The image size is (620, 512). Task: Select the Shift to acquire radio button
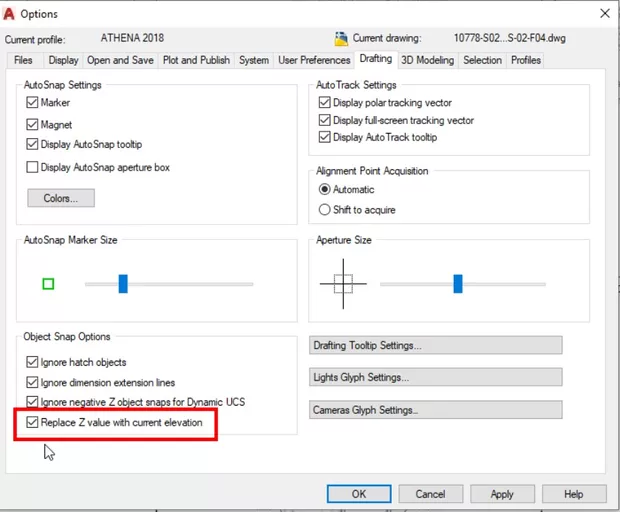[324, 210]
